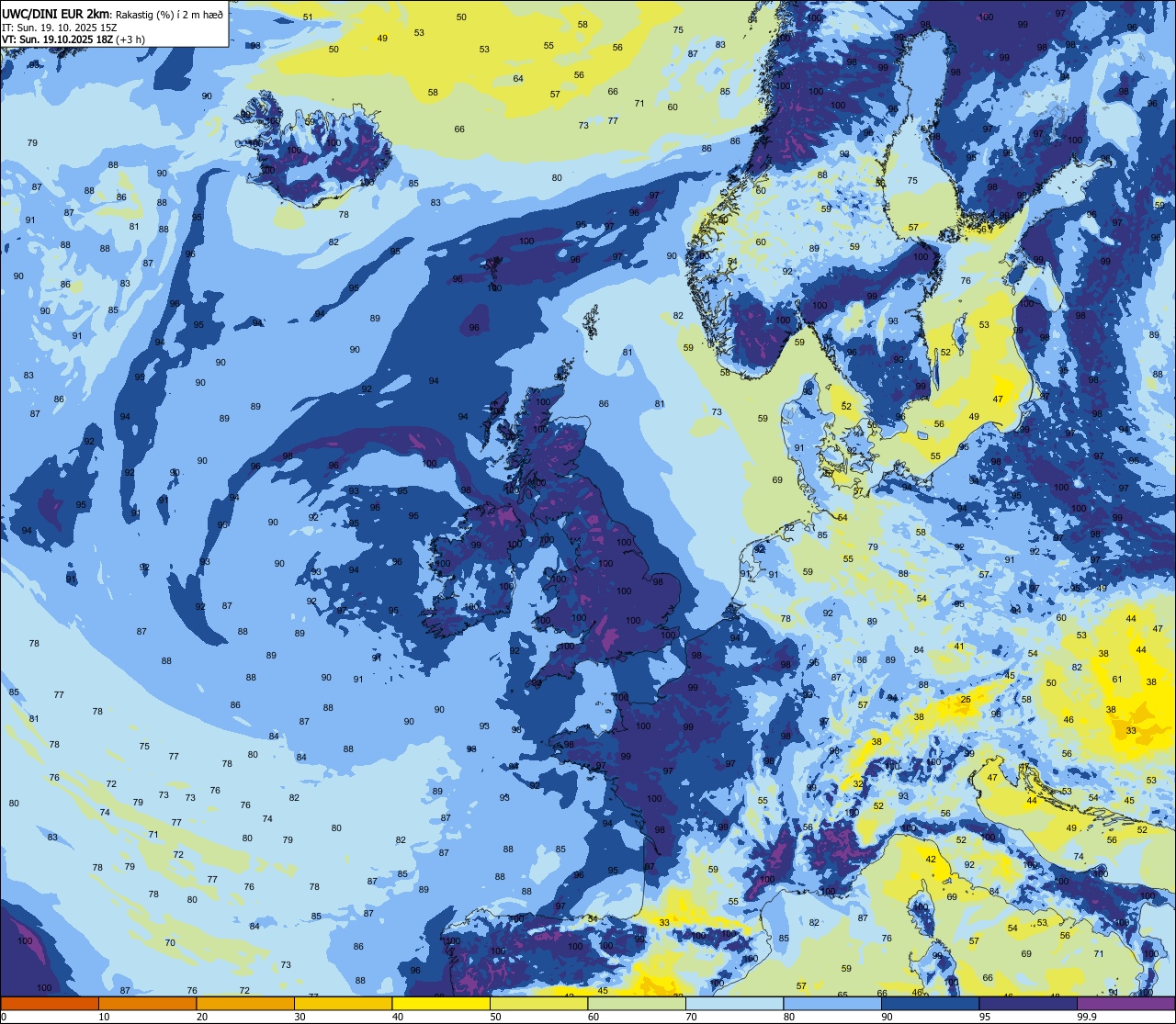Click the "IT: Sun. 19. 10. 2025 15Z" line
1176x1024 pixels.
click(x=59, y=28)
